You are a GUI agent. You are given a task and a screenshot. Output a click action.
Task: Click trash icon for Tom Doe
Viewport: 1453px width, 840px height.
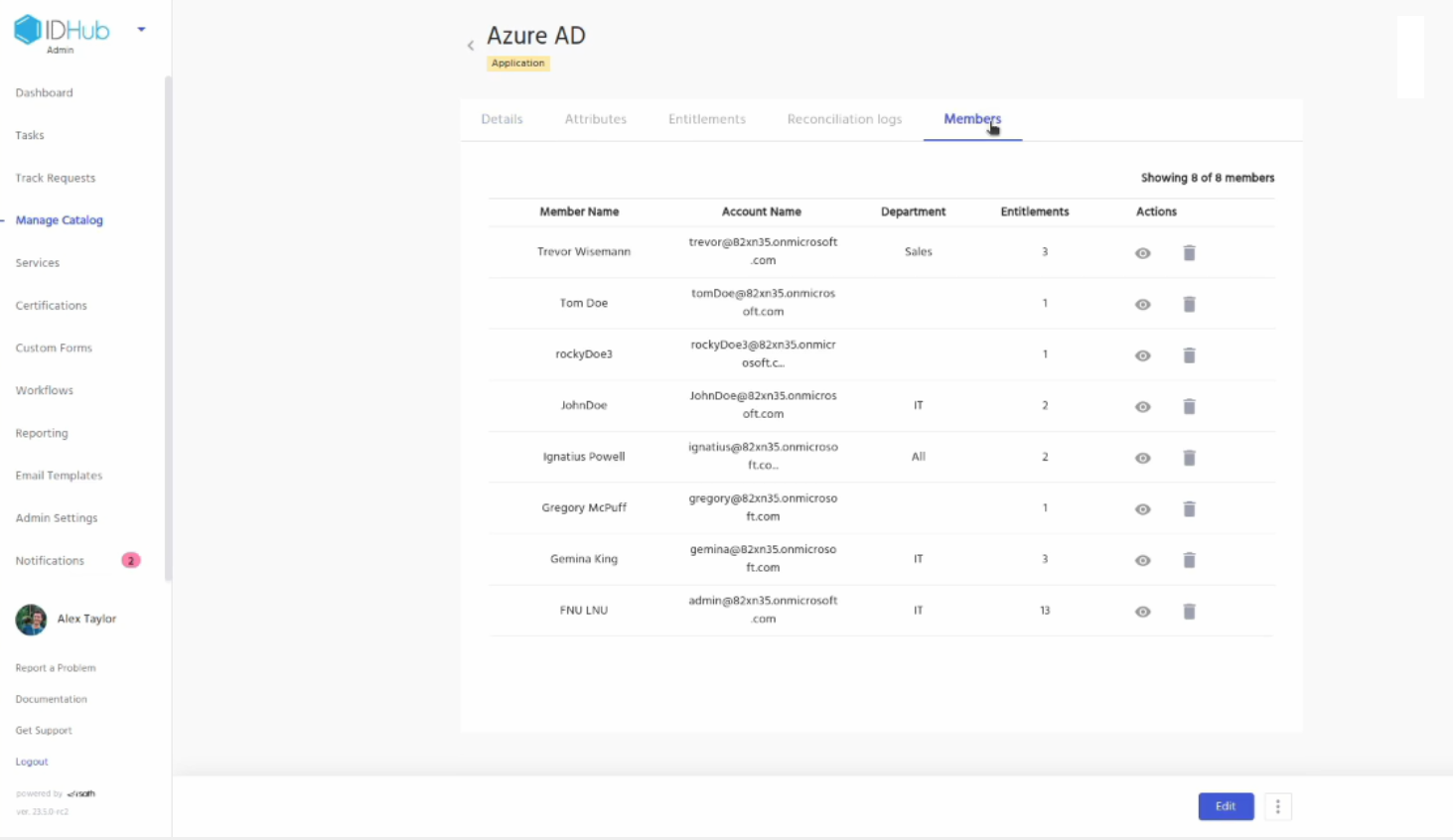(x=1189, y=304)
